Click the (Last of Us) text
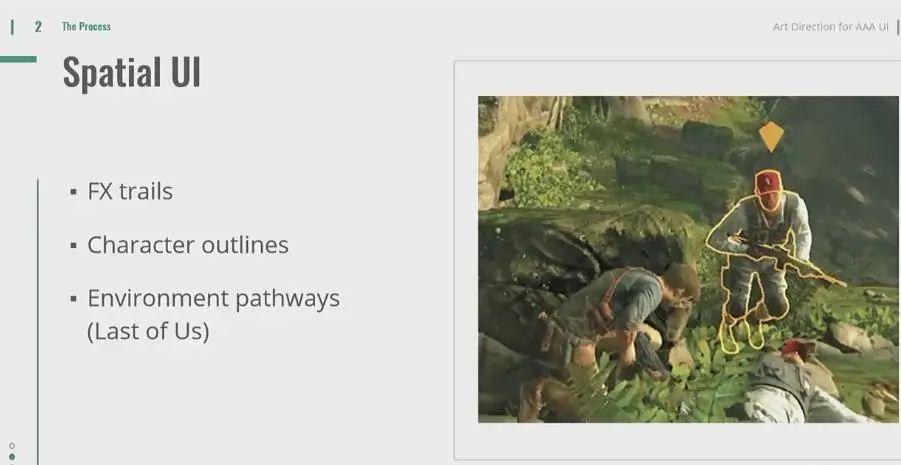 [x=148, y=332]
